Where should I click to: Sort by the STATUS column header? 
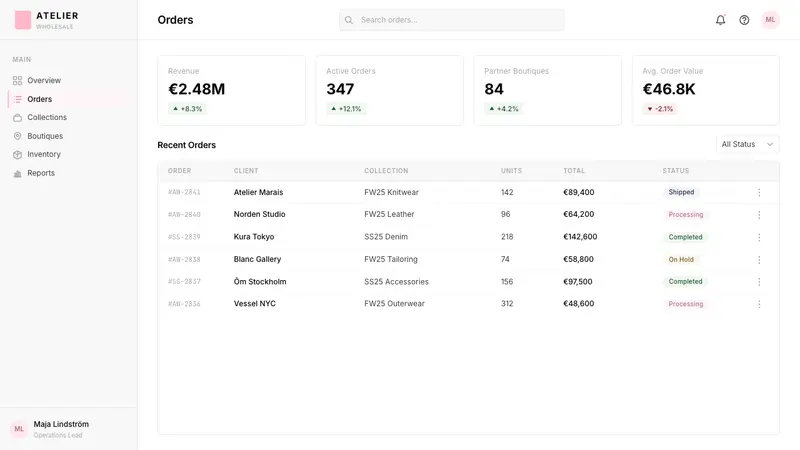(x=676, y=171)
